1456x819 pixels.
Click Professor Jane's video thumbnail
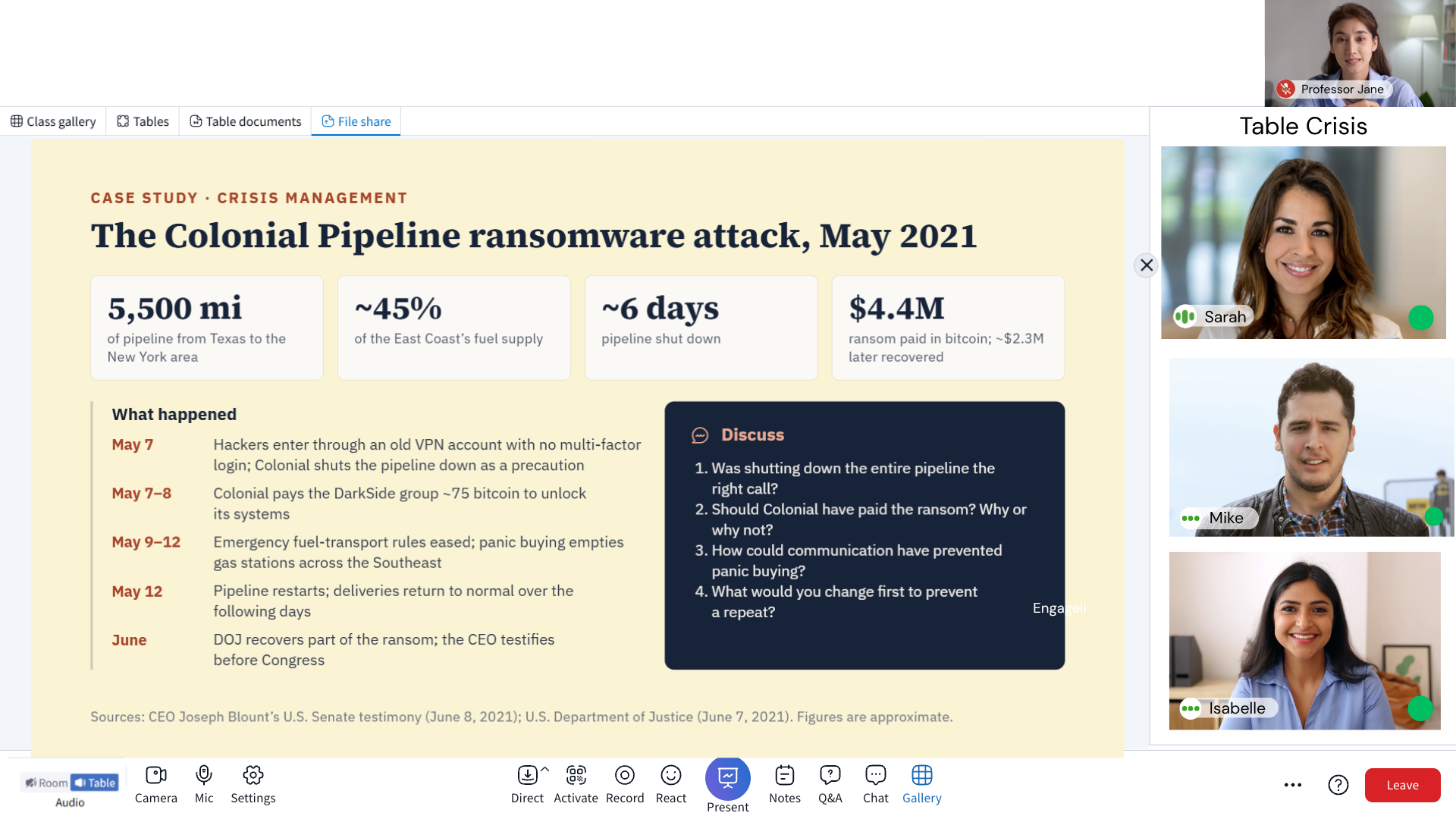pyautogui.click(x=1360, y=53)
